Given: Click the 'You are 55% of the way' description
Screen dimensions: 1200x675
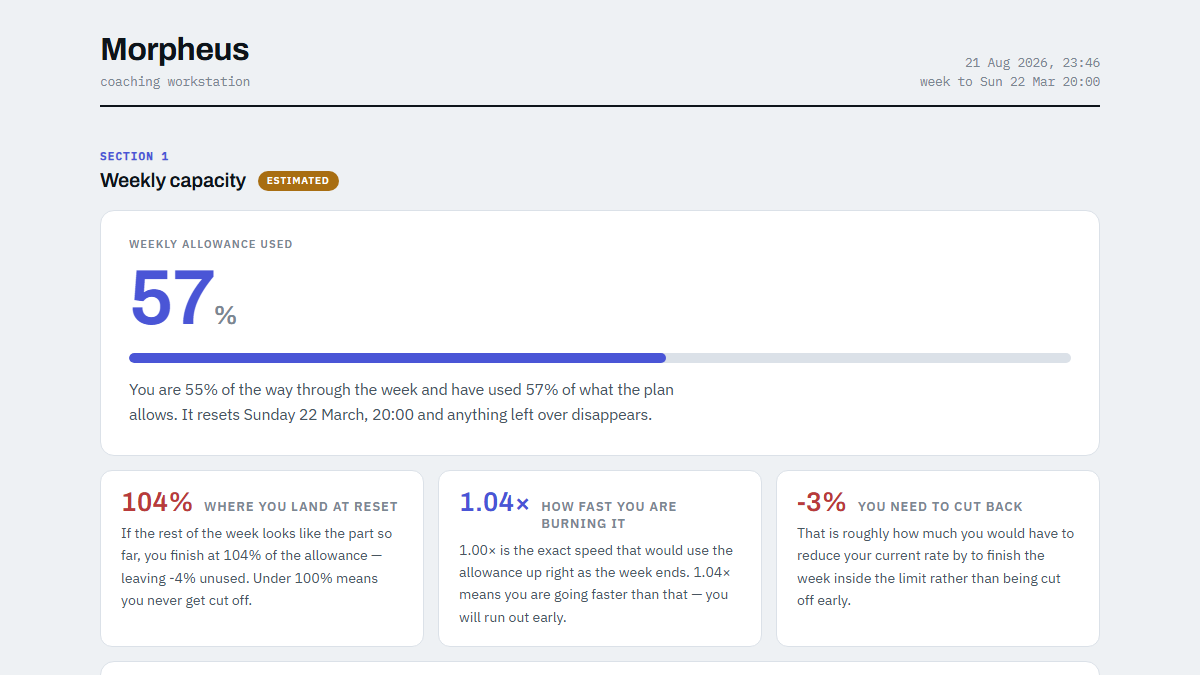Looking at the screenshot, I should (401, 402).
